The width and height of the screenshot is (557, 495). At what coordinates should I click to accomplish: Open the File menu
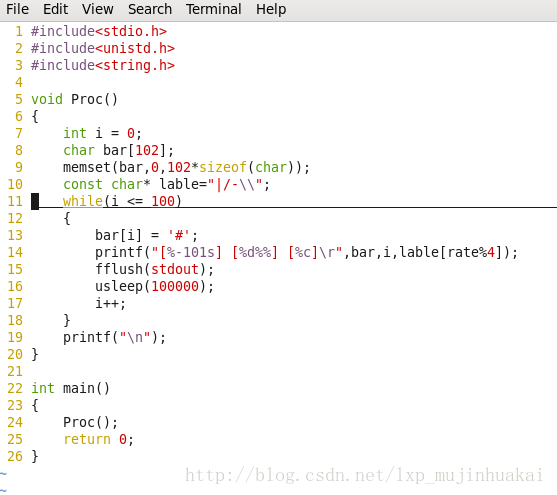click(17, 9)
